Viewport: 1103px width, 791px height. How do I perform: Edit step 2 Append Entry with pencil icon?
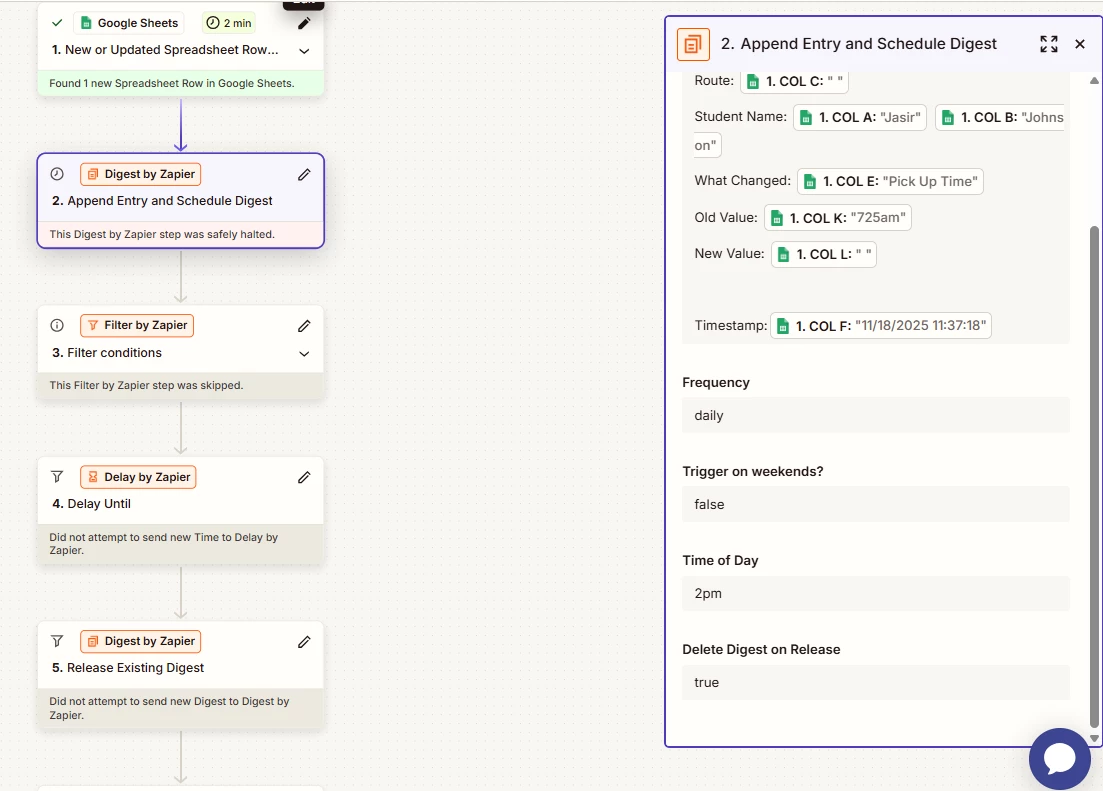coord(304,175)
